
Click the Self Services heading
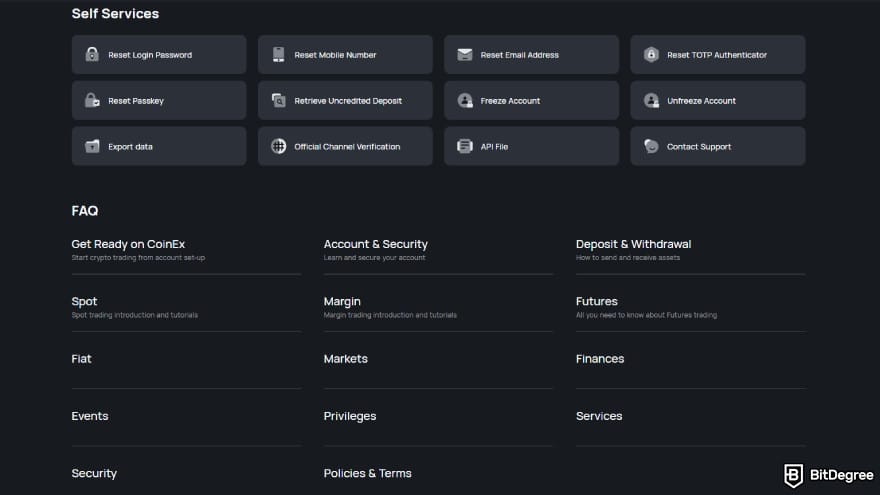115,13
